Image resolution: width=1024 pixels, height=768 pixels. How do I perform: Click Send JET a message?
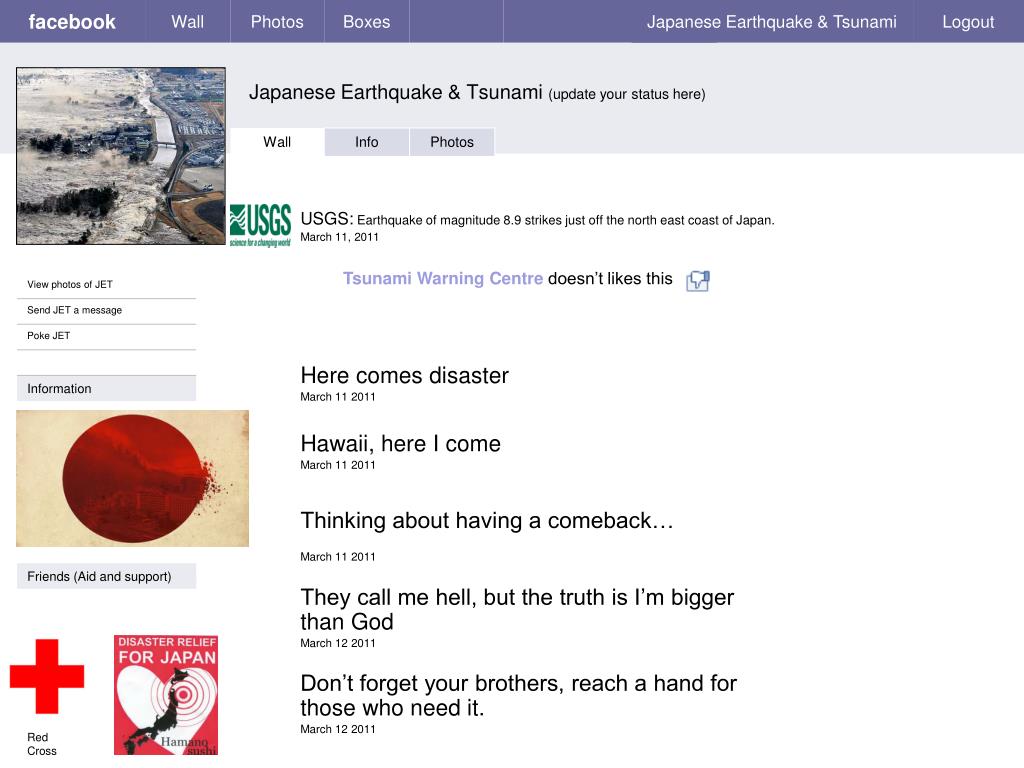click(x=74, y=310)
